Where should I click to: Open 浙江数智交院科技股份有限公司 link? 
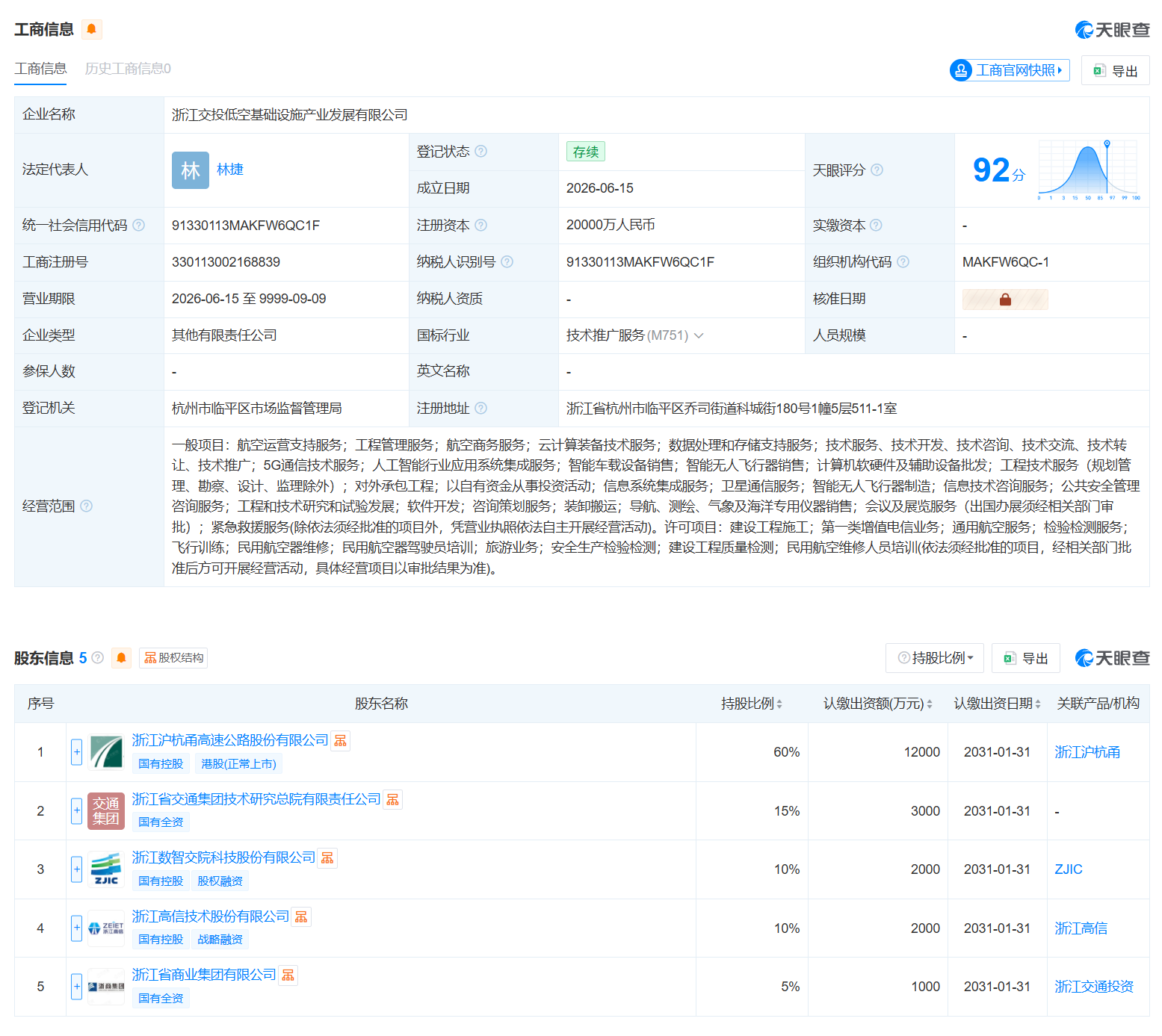(224, 857)
